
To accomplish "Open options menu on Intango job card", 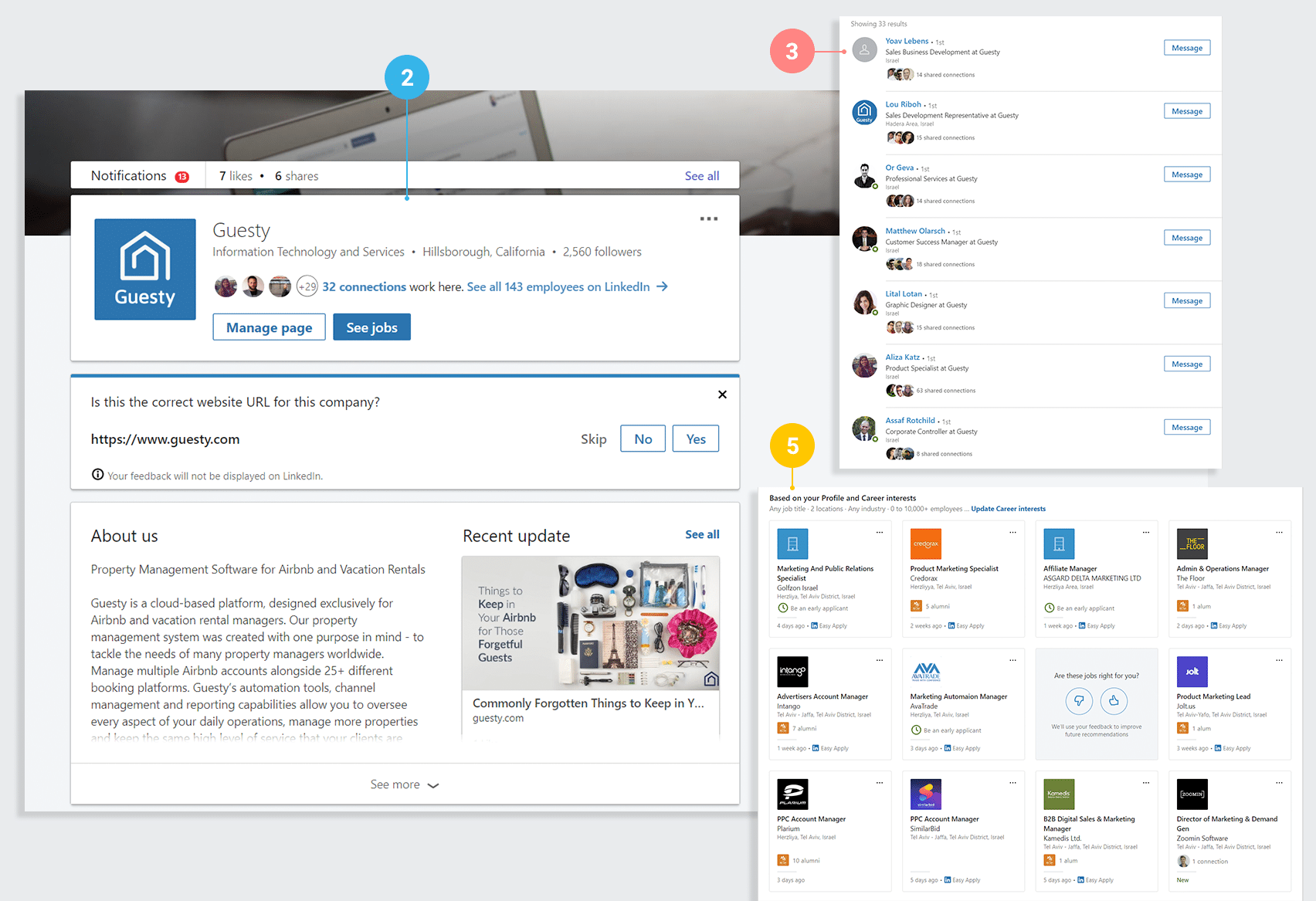I will point(879,660).
